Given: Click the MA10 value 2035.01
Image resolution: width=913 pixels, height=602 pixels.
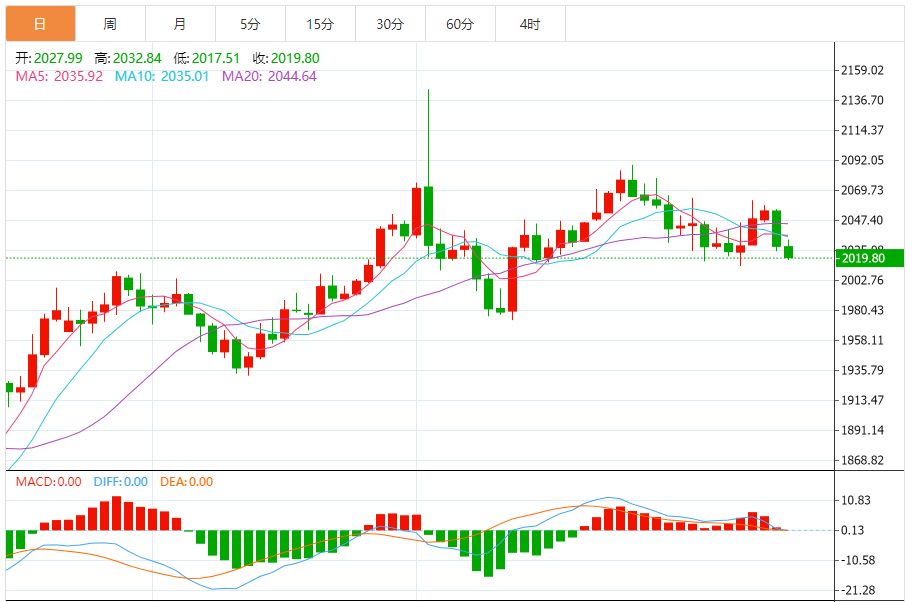Looking at the screenshot, I should point(185,76).
